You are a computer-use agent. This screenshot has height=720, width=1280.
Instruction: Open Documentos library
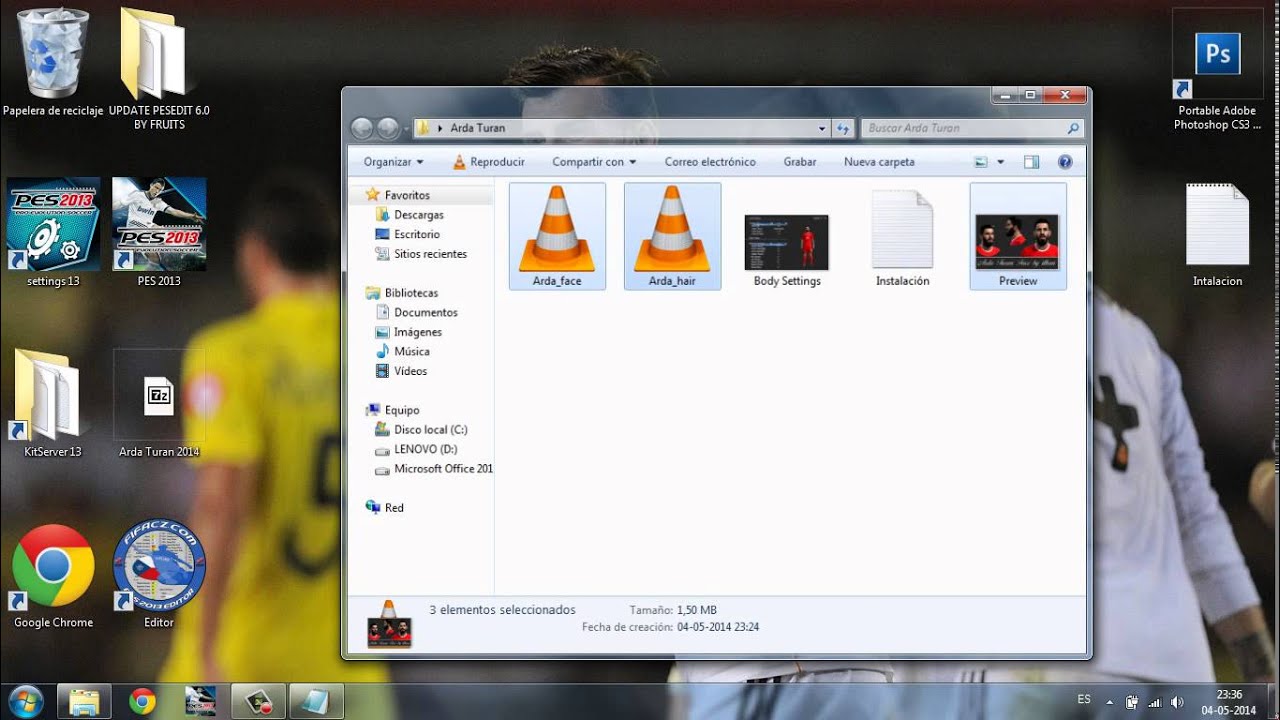coord(425,312)
